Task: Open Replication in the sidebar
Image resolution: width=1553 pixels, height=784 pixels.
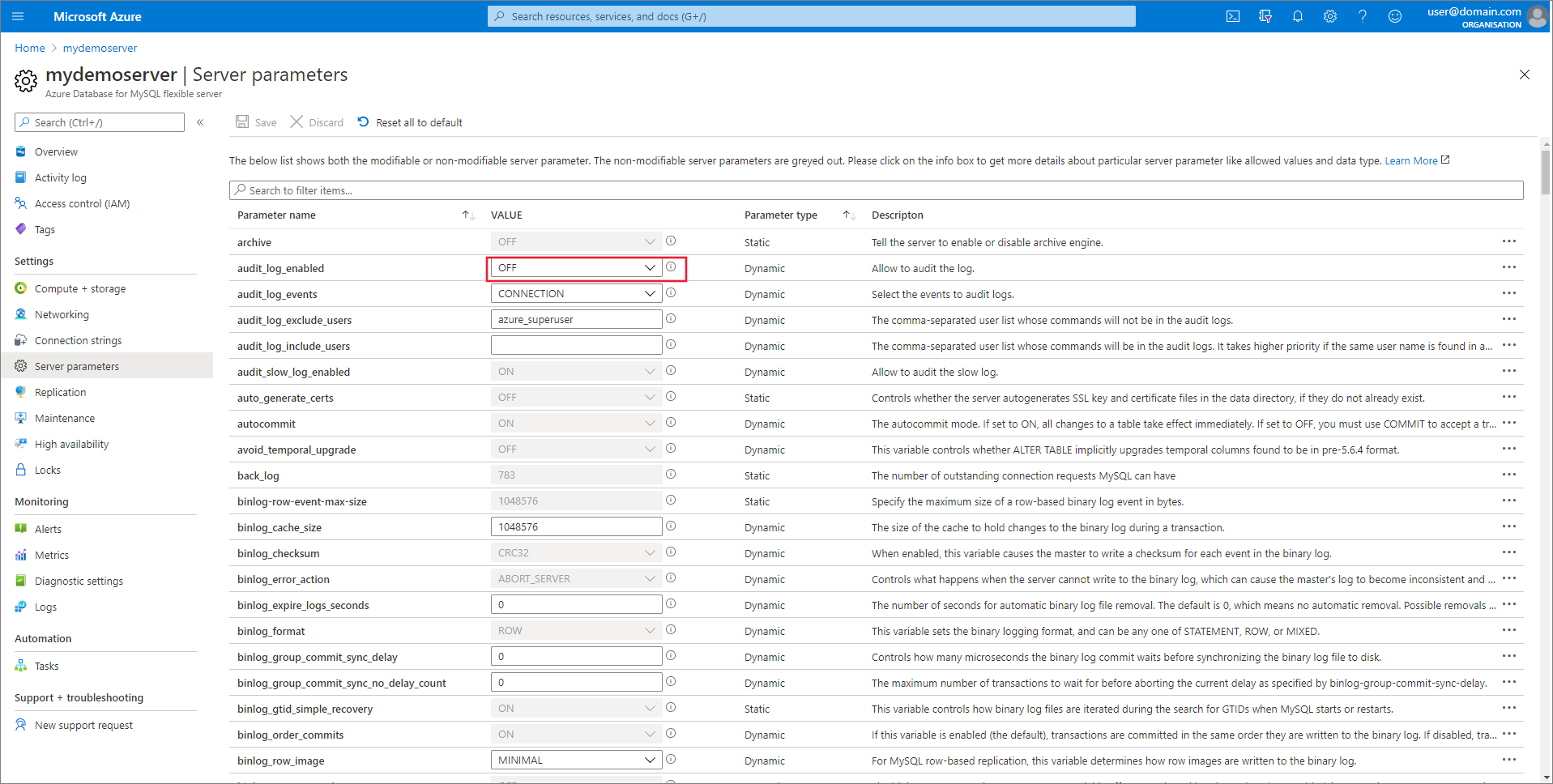Action: click(60, 393)
